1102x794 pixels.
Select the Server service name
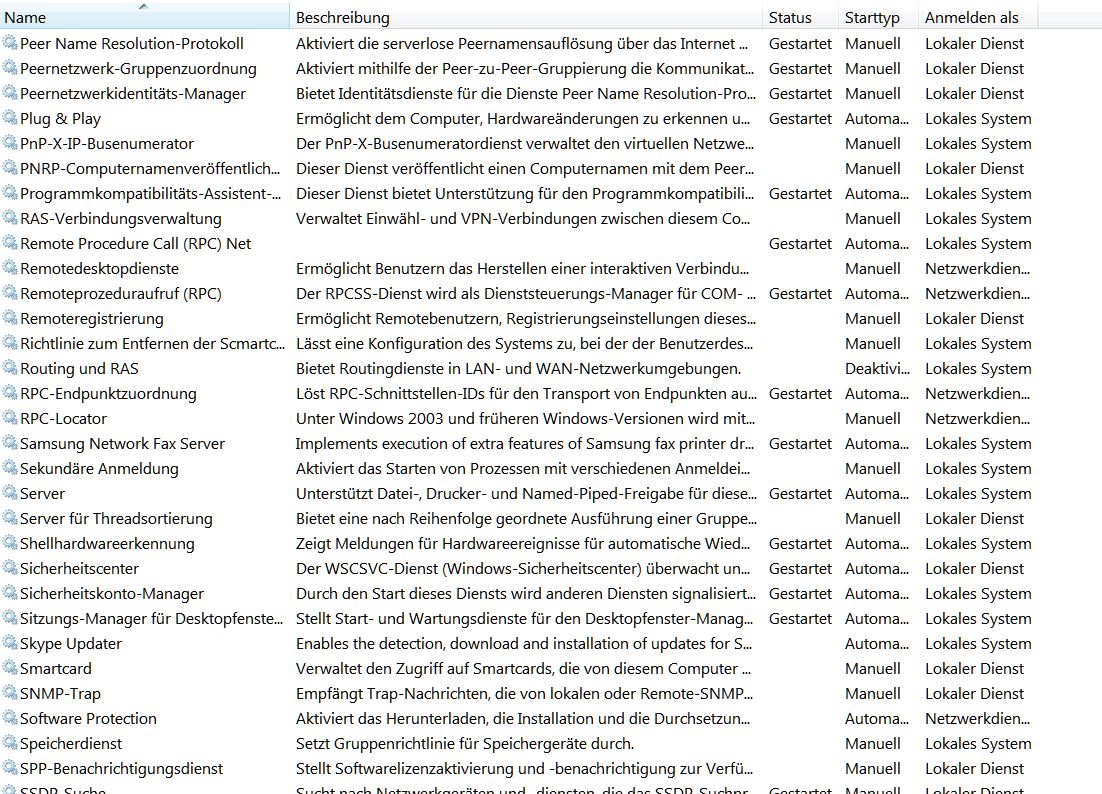[x=42, y=493]
